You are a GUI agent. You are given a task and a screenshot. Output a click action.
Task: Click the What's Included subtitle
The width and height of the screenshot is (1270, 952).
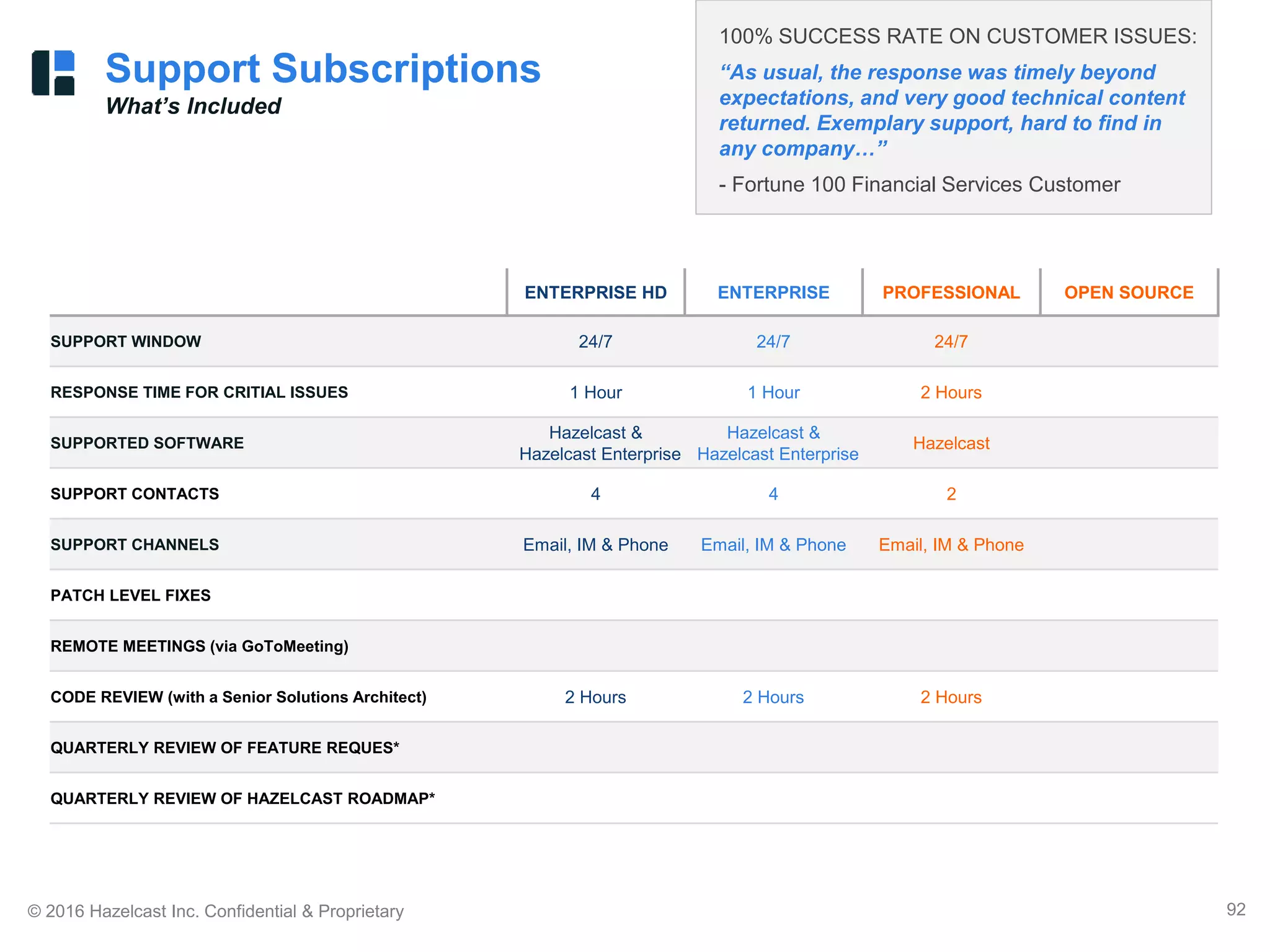[193, 107]
